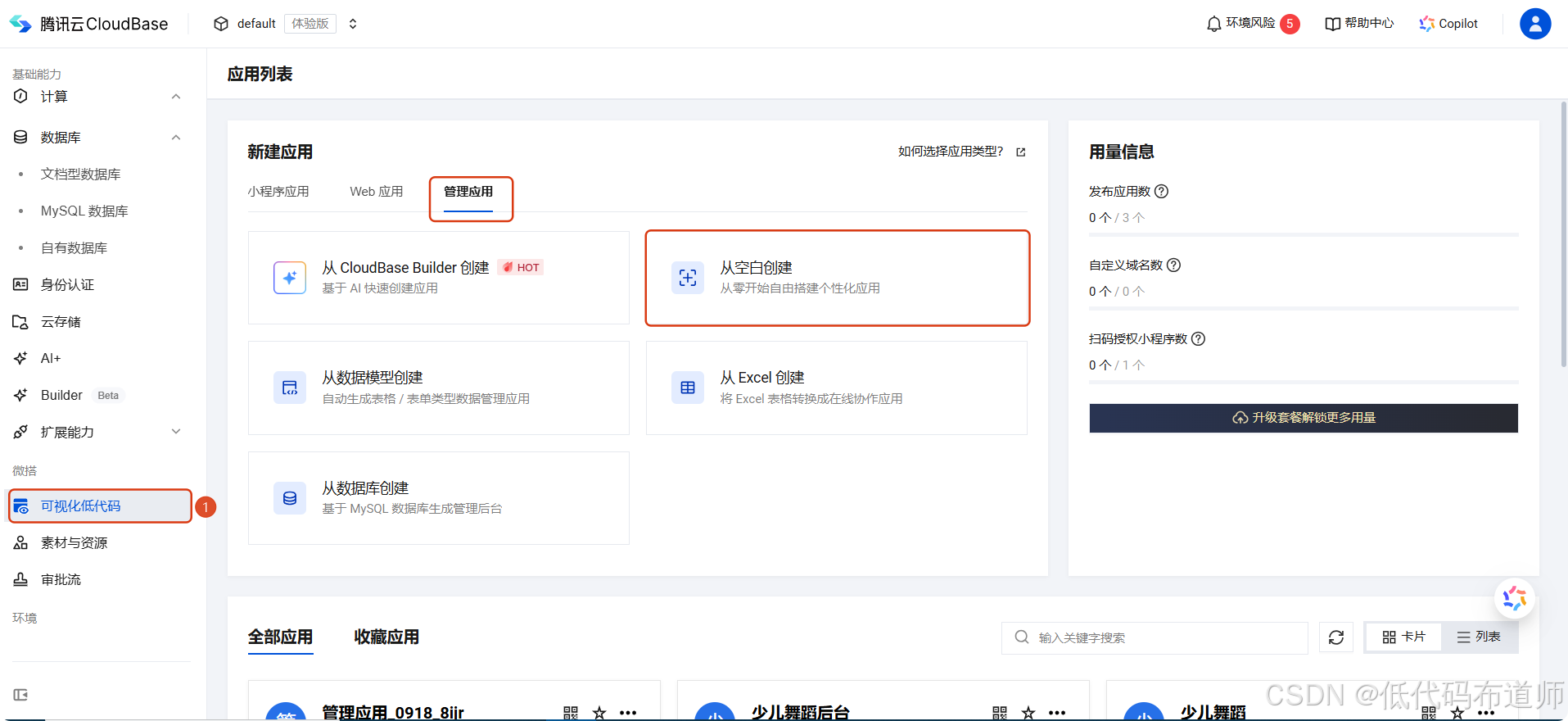1568x721 pixels.
Task: Open MySQL 数据库 in the sidebar
Action: coord(84,211)
